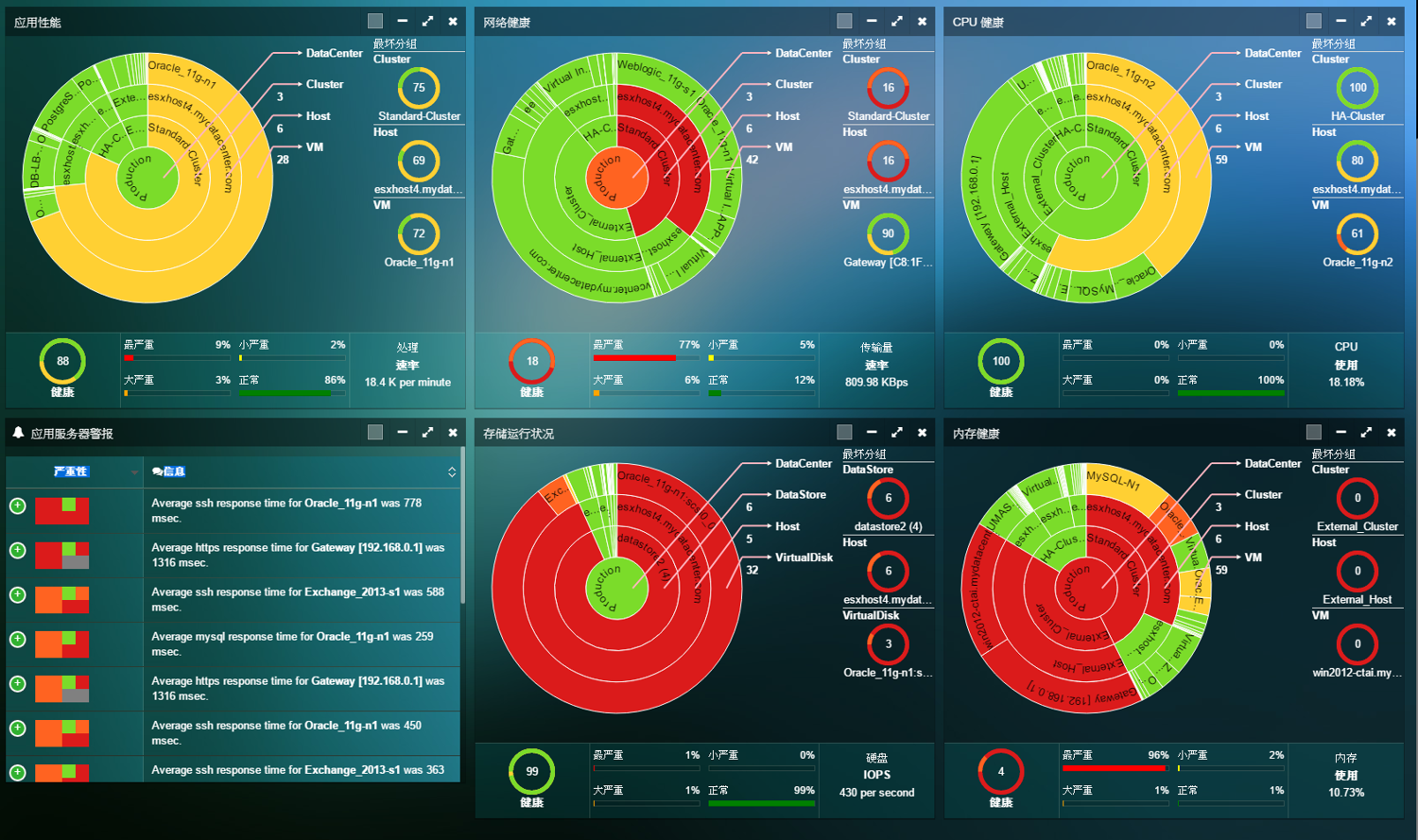Viewport: 1418px width, 840px height.
Task: Click the Cluster legend label in CPU 健康
Action: pyautogui.click(x=1263, y=84)
